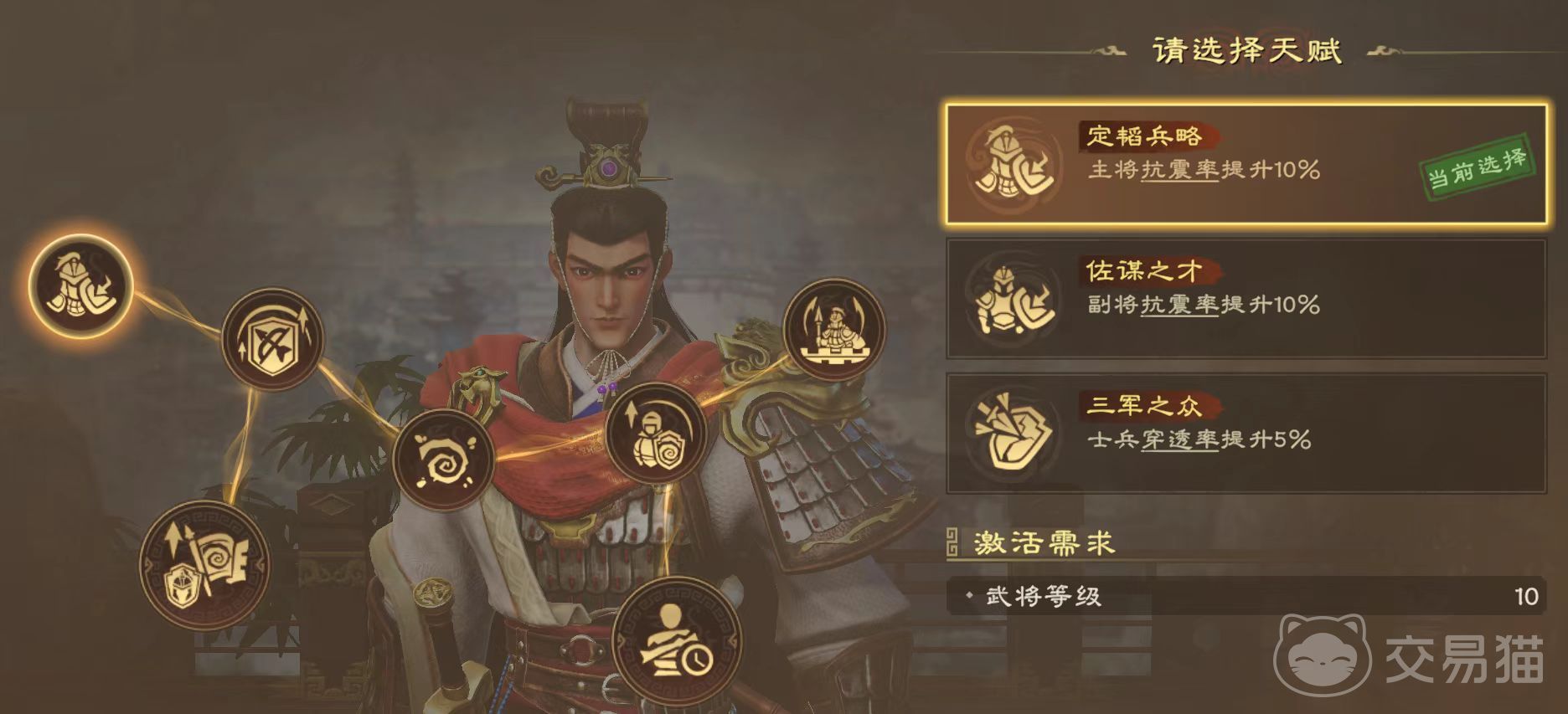Tap the underlined 抗震率 term in 佐谋之才

1179,305
